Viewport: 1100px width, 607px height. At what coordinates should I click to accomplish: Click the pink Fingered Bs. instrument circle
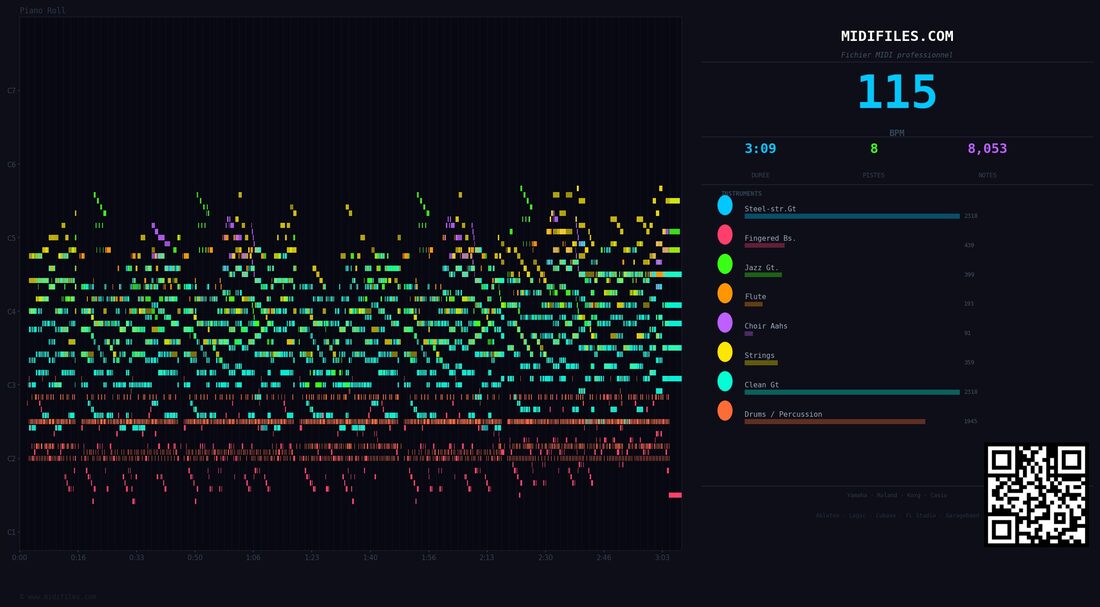725,234
